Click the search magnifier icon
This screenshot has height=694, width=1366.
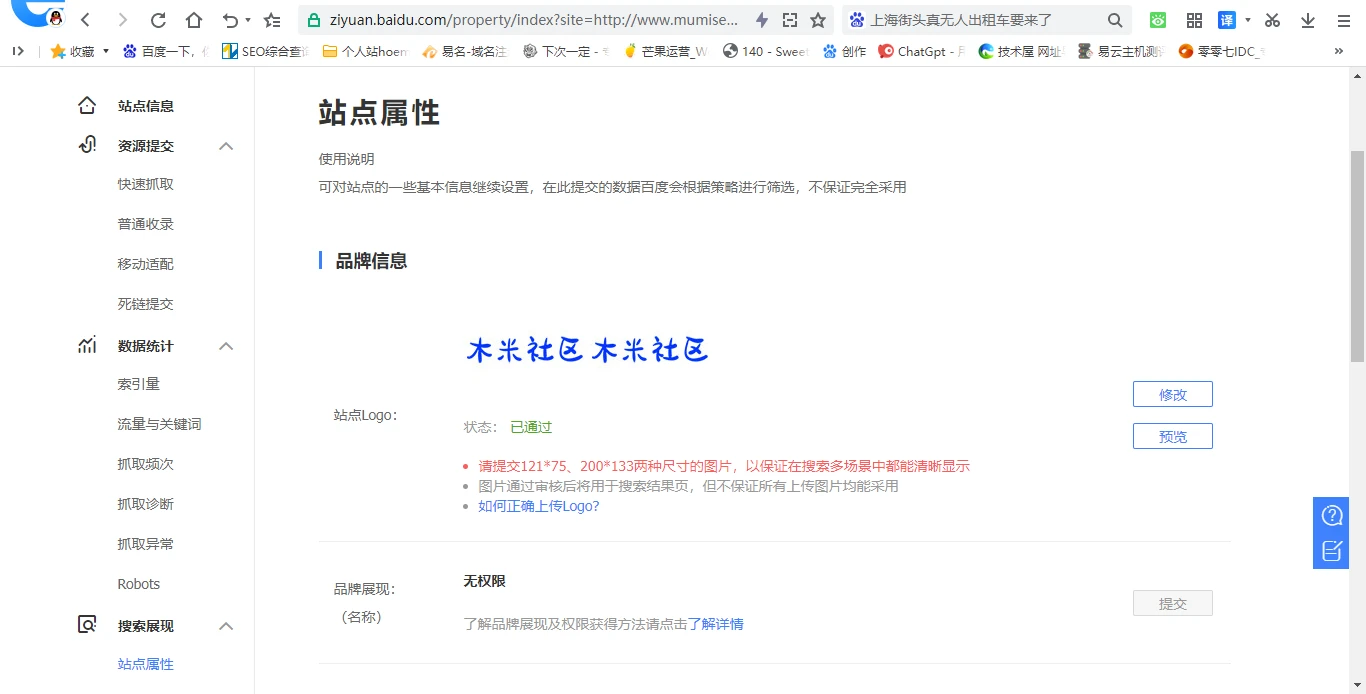(1115, 20)
